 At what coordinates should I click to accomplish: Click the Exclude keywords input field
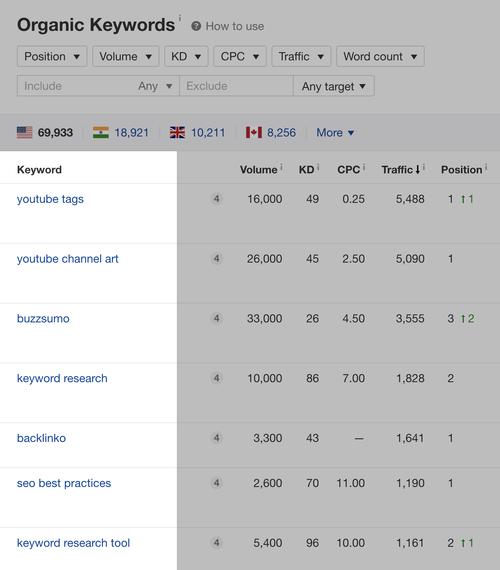pos(236,86)
